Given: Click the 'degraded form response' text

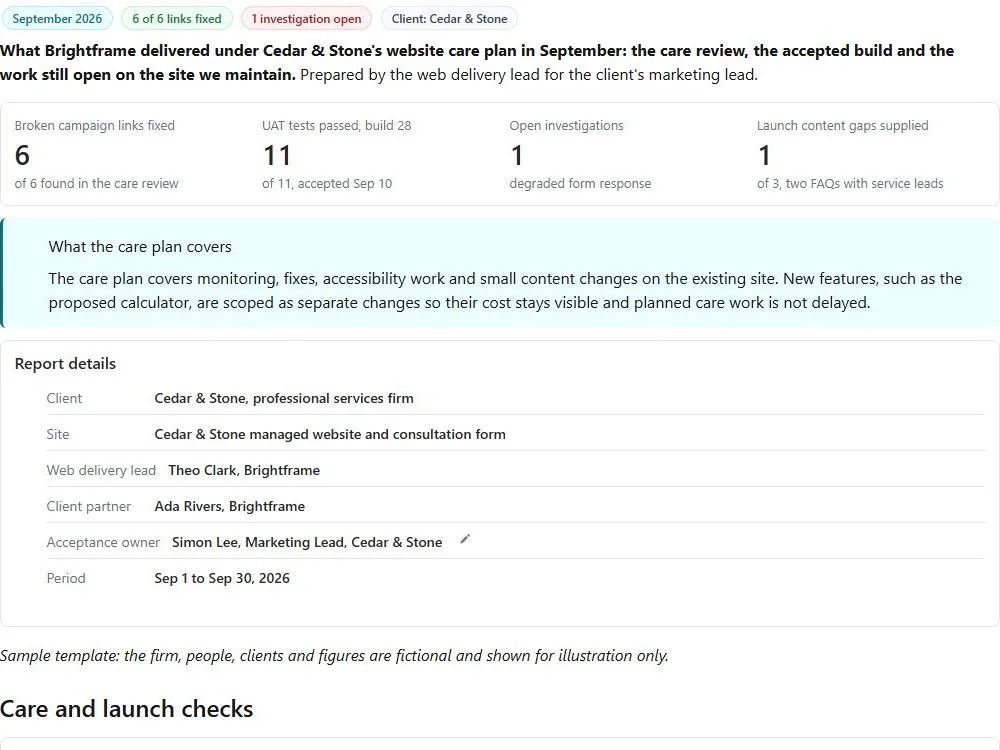Looking at the screenshot, I should 580,184.
